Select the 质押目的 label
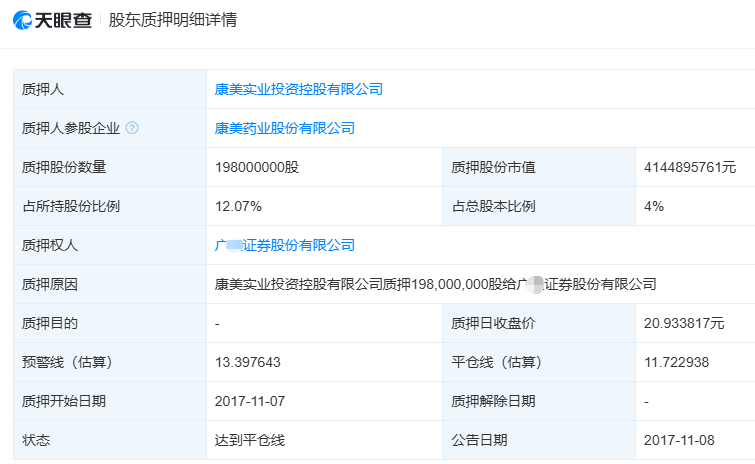This screenshot has width=755, height=464. [50, 323]
